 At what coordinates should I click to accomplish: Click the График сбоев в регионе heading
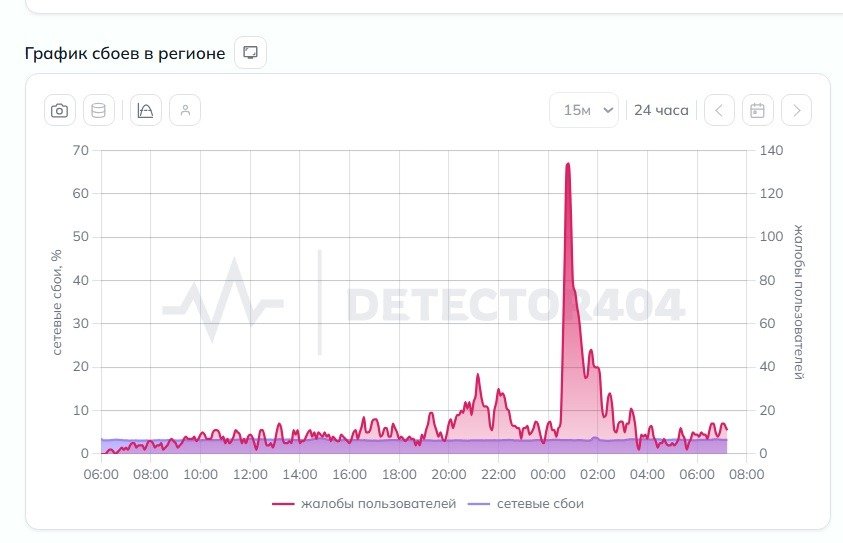125,53
